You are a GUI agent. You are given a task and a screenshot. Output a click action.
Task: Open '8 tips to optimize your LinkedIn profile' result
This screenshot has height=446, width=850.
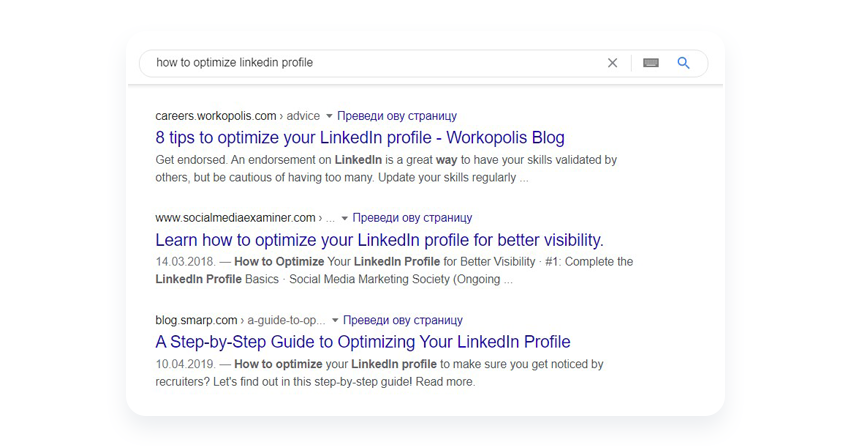(x=359, y=138)
